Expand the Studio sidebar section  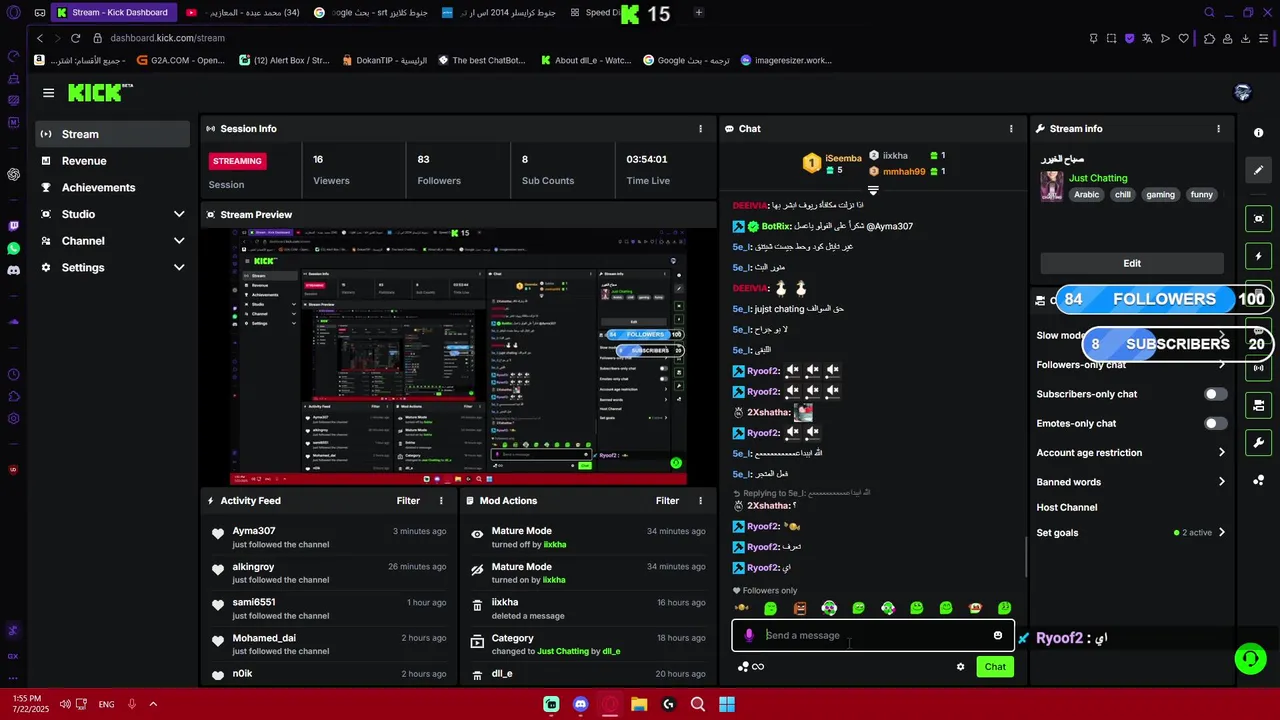pos(179,214)
